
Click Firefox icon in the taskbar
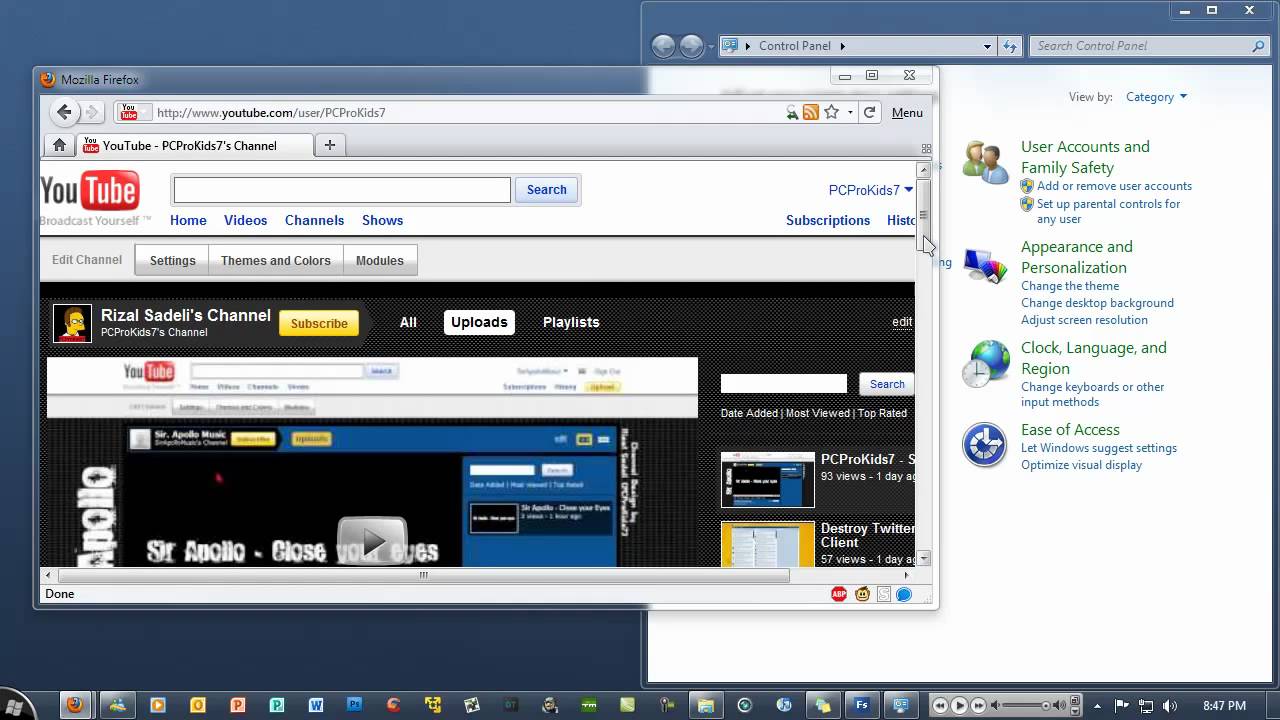coord(75,705)
